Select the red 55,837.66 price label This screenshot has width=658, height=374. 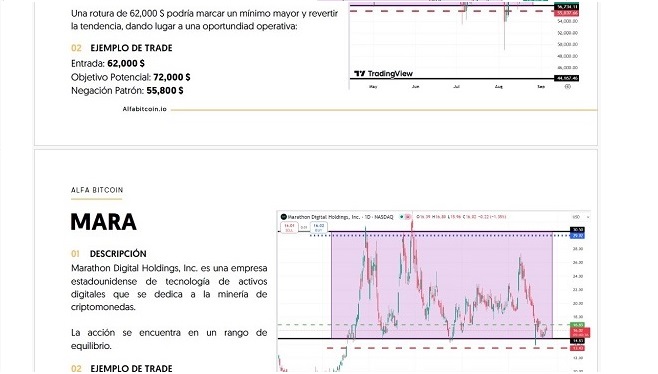567,13
